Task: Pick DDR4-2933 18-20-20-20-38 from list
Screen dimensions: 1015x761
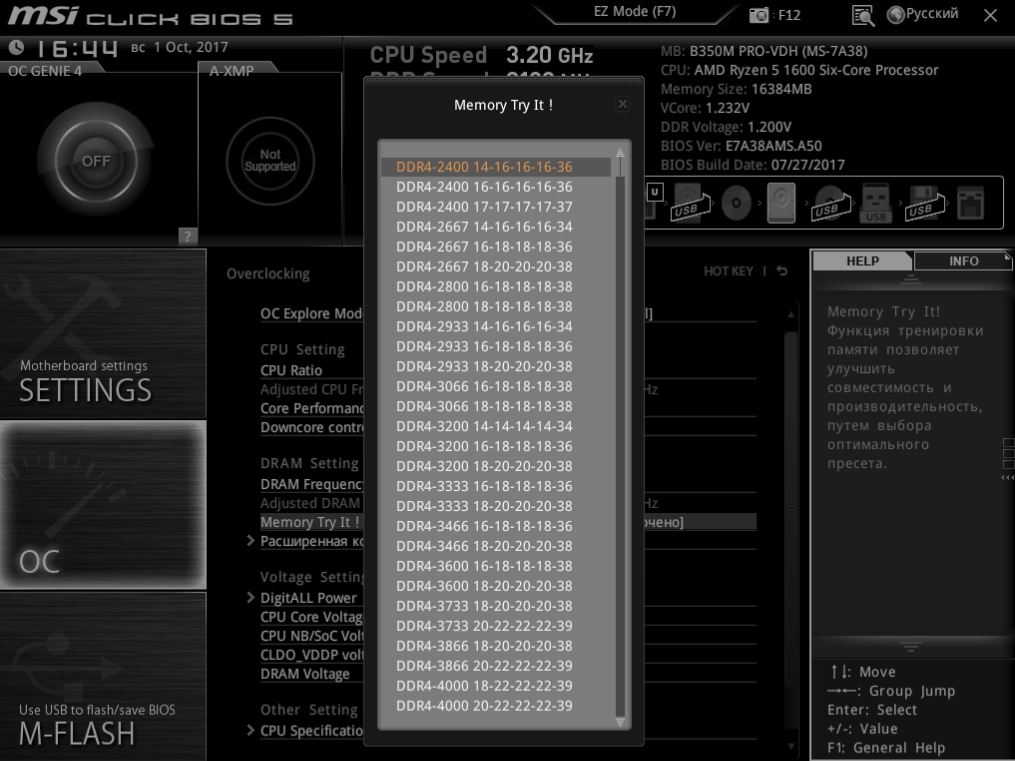Action: click(496, 366)
